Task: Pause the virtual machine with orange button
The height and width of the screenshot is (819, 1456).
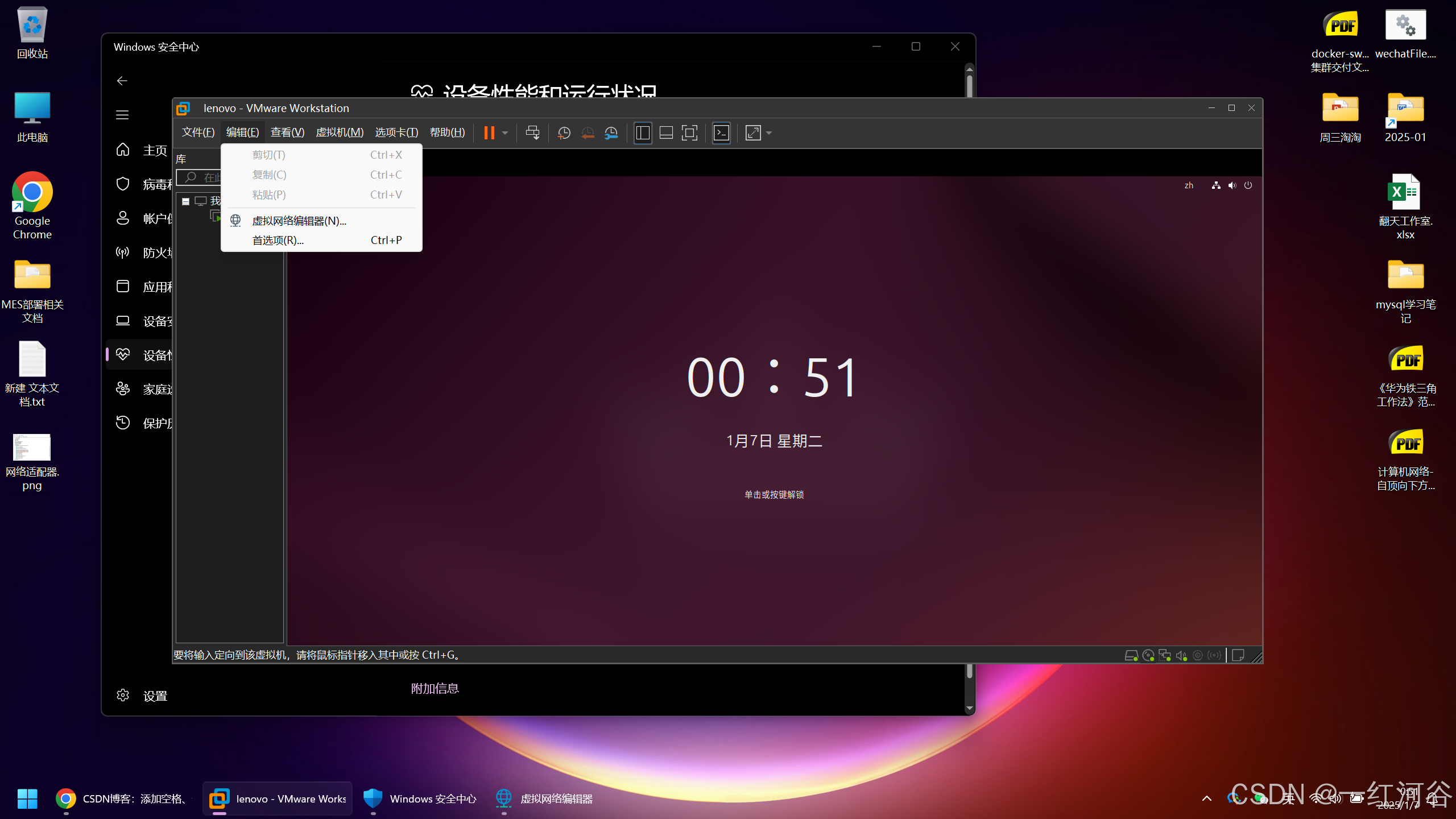Action: 489,133
